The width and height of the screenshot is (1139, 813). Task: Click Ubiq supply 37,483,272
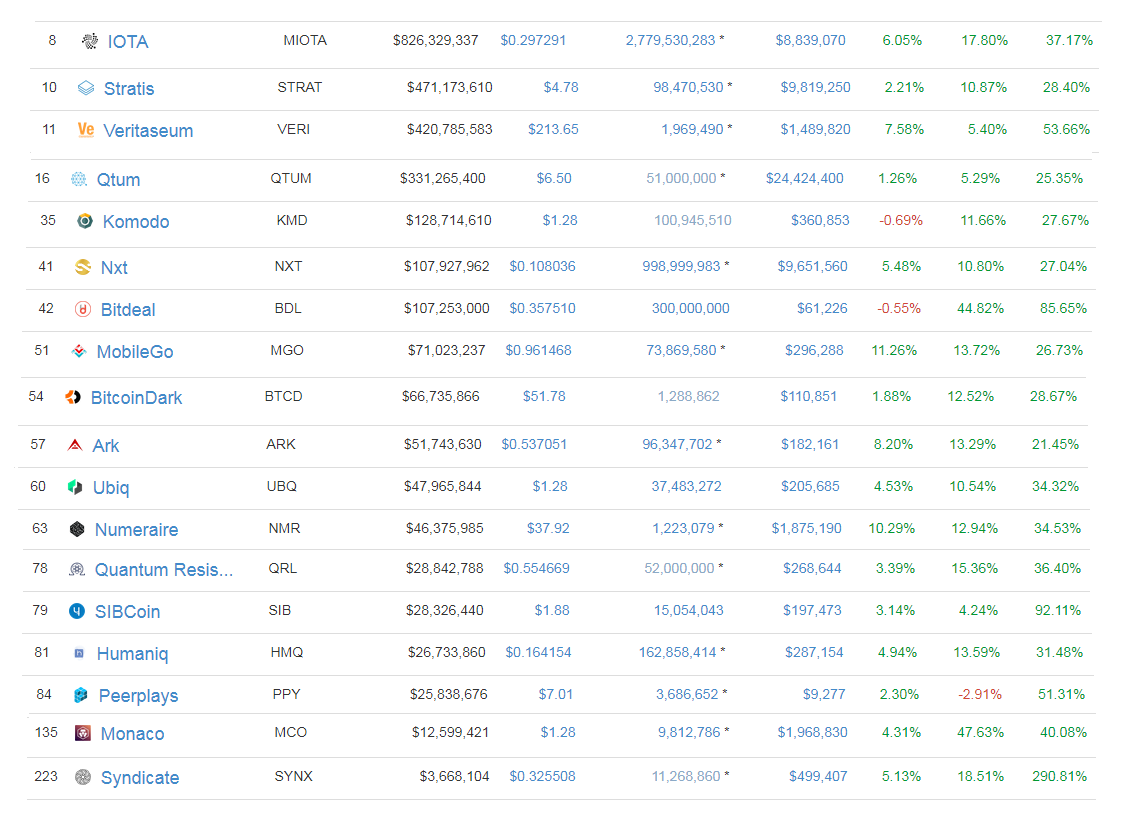pos(686,487)
